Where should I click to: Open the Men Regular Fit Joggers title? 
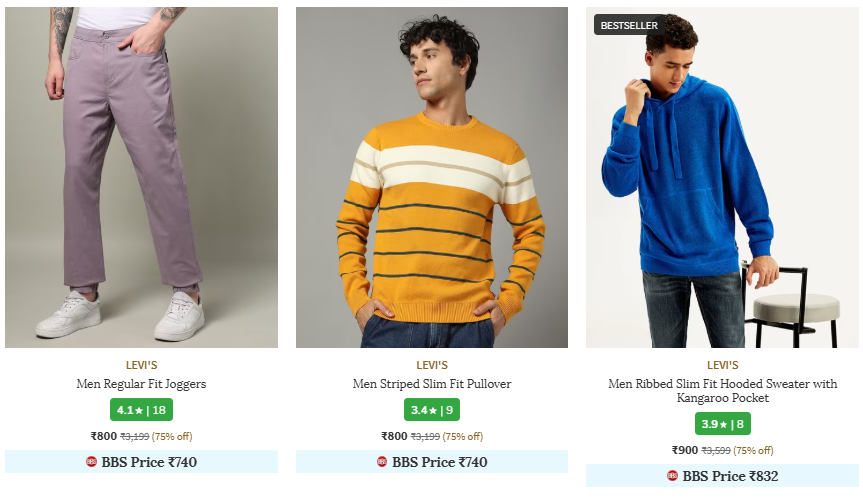pos(141,384)
